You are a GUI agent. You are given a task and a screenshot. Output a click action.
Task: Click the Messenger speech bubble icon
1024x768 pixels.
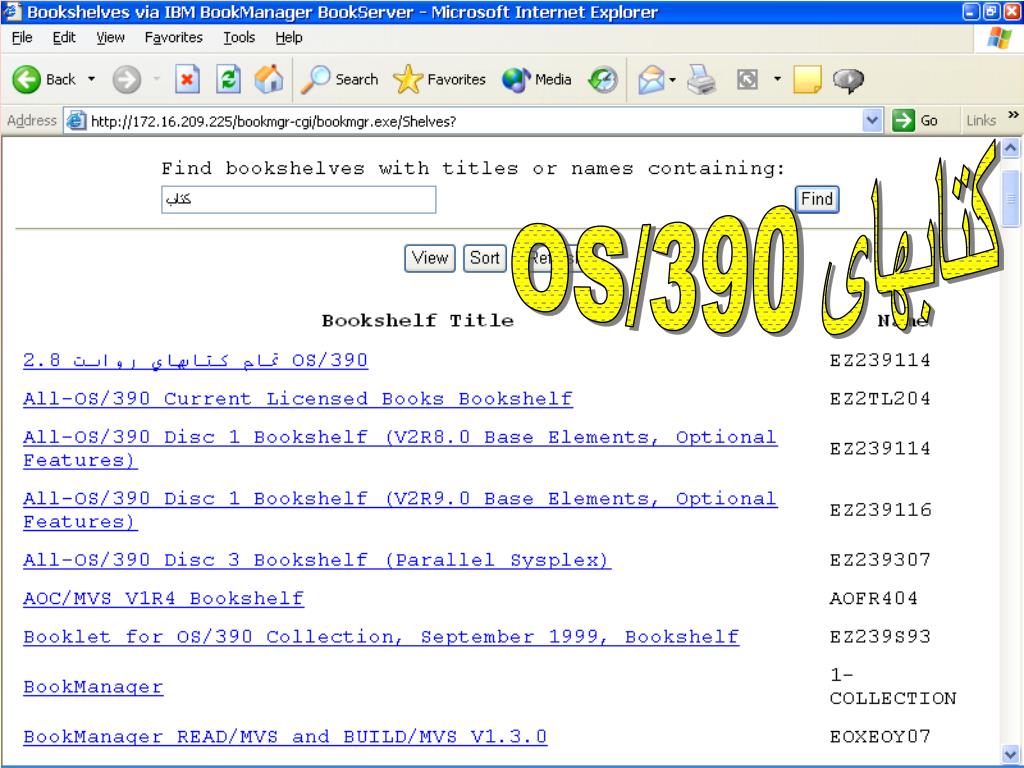tap(848, 80)
